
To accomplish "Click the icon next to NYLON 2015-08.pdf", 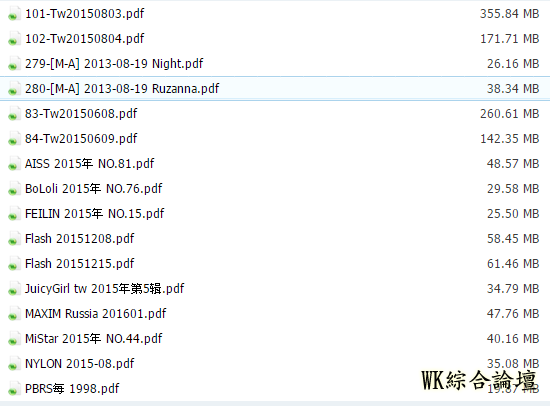I will [x=13, y=364].
